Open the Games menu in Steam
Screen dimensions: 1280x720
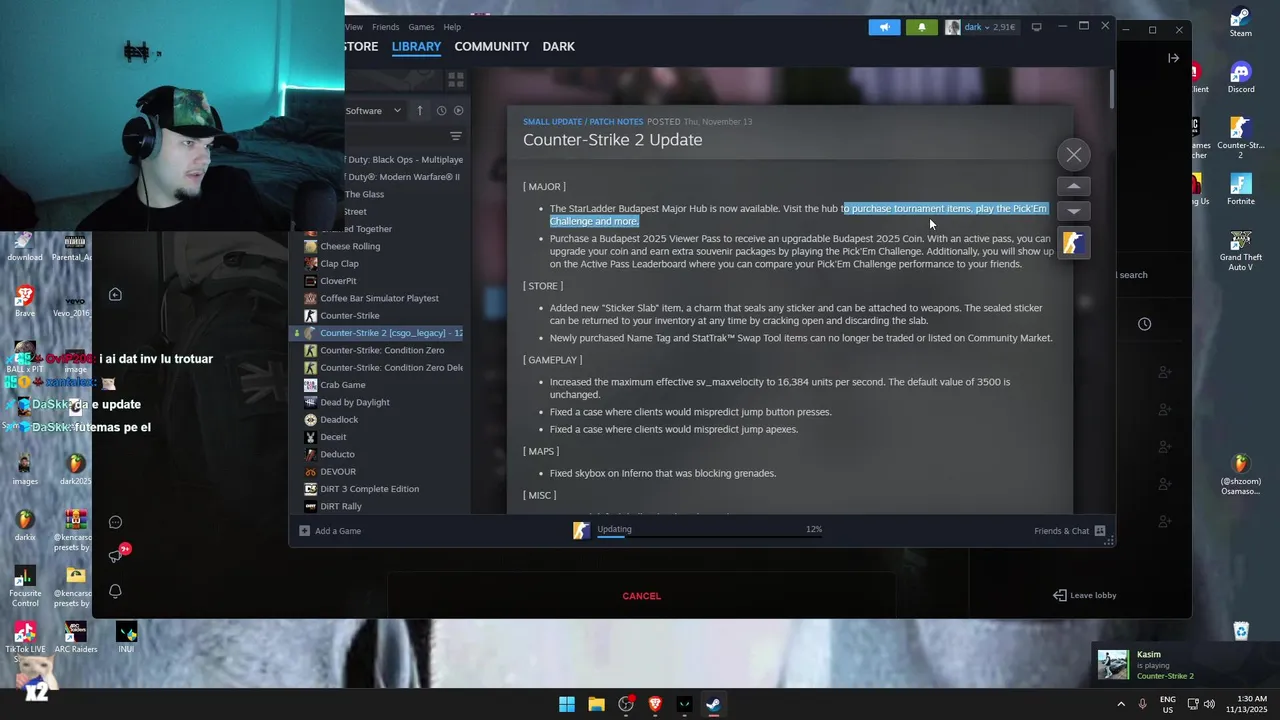click(421, 27)
